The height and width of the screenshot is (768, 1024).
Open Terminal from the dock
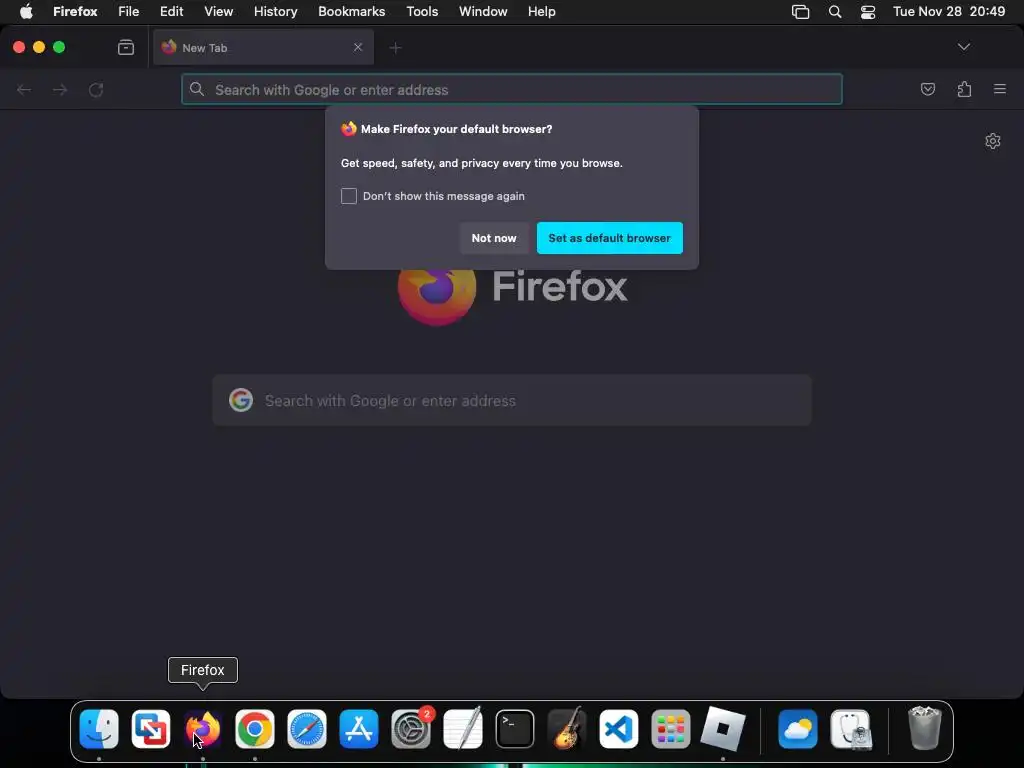click(515, 729)
